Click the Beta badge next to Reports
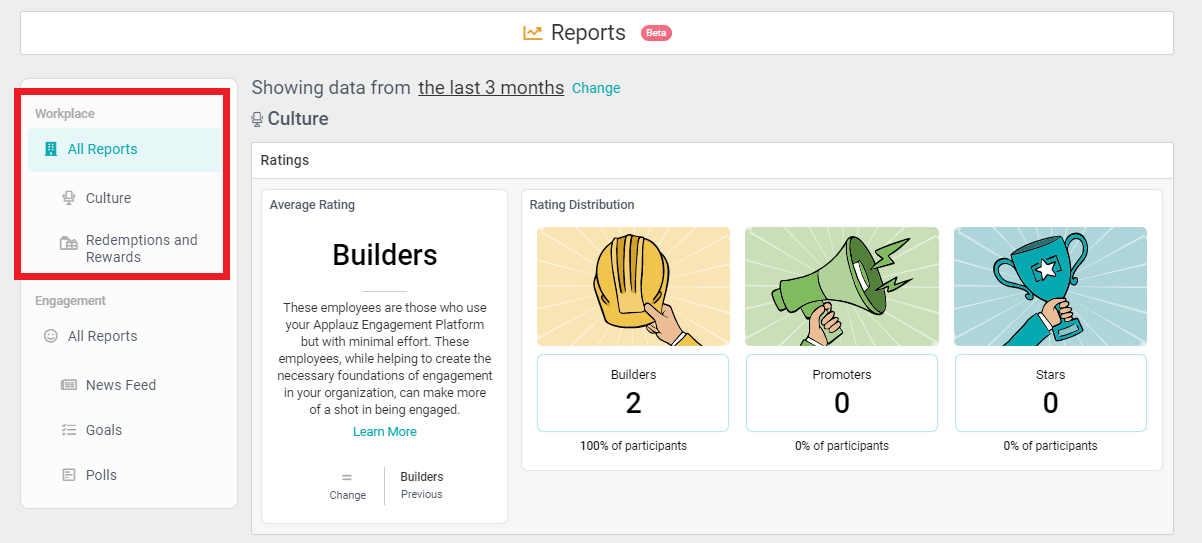The width and height of the screenshot is (1202, 543). (x=656, y=33)
